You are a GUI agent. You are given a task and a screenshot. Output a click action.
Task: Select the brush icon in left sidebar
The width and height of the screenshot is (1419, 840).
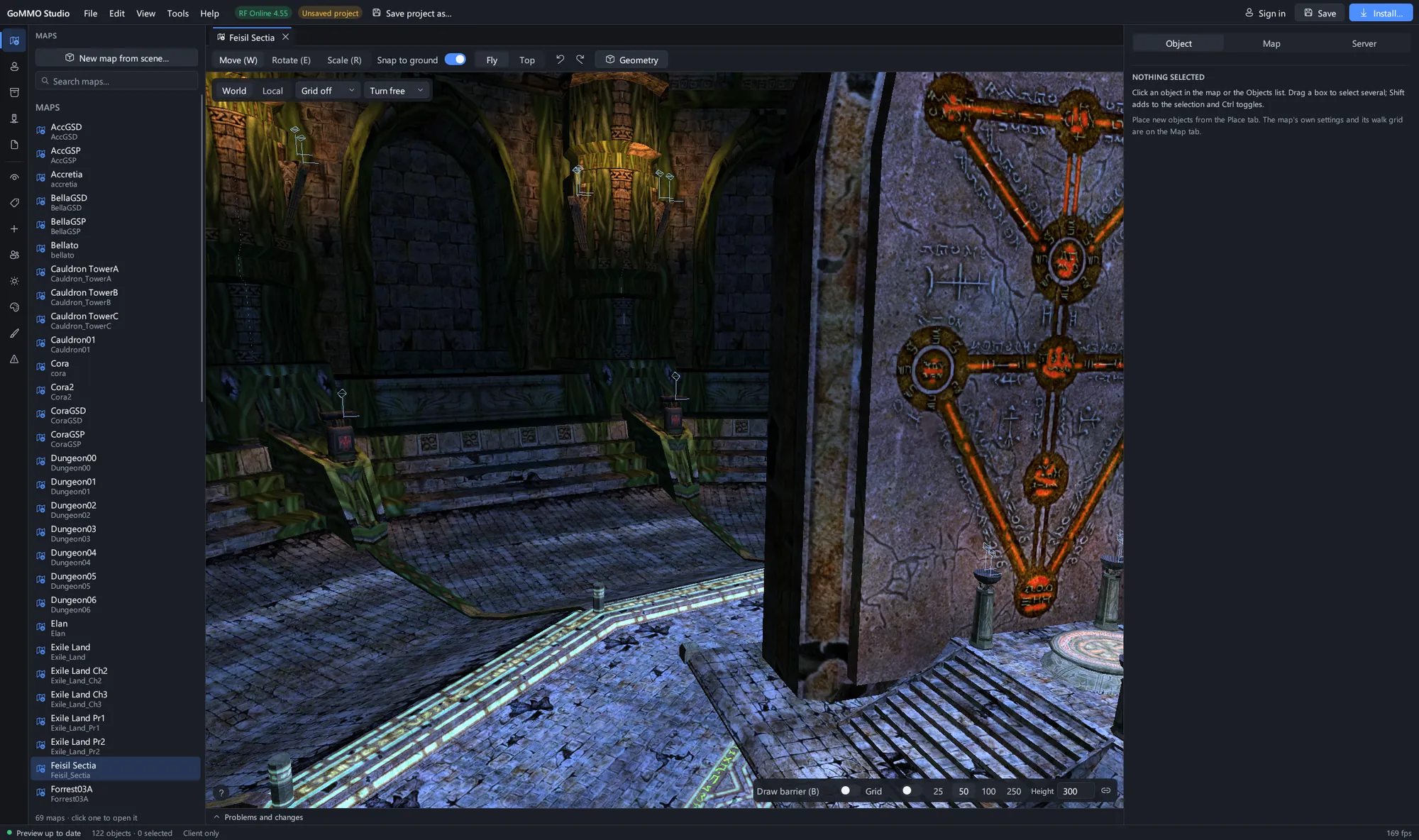pyautogui.click(x=14, y=333)
